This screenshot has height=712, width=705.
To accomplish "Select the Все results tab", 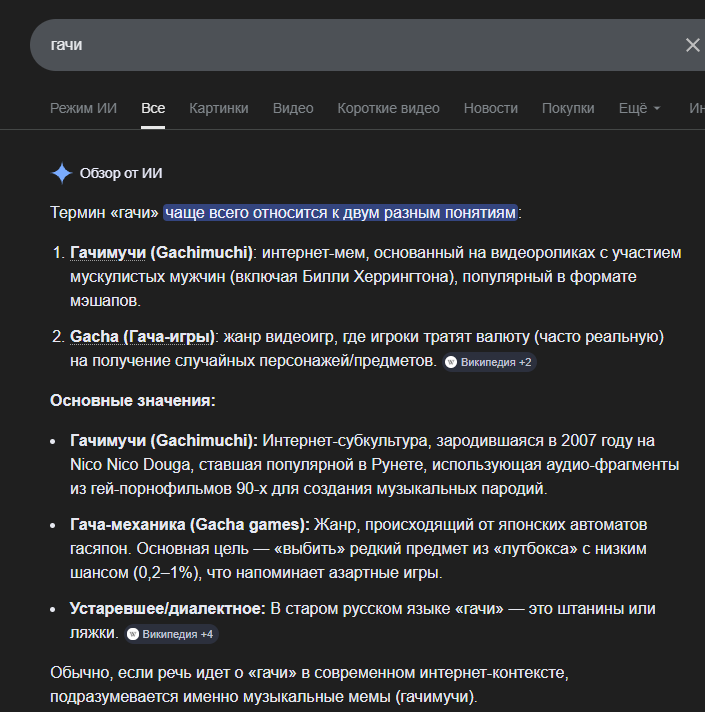I will tap(153, 108).
